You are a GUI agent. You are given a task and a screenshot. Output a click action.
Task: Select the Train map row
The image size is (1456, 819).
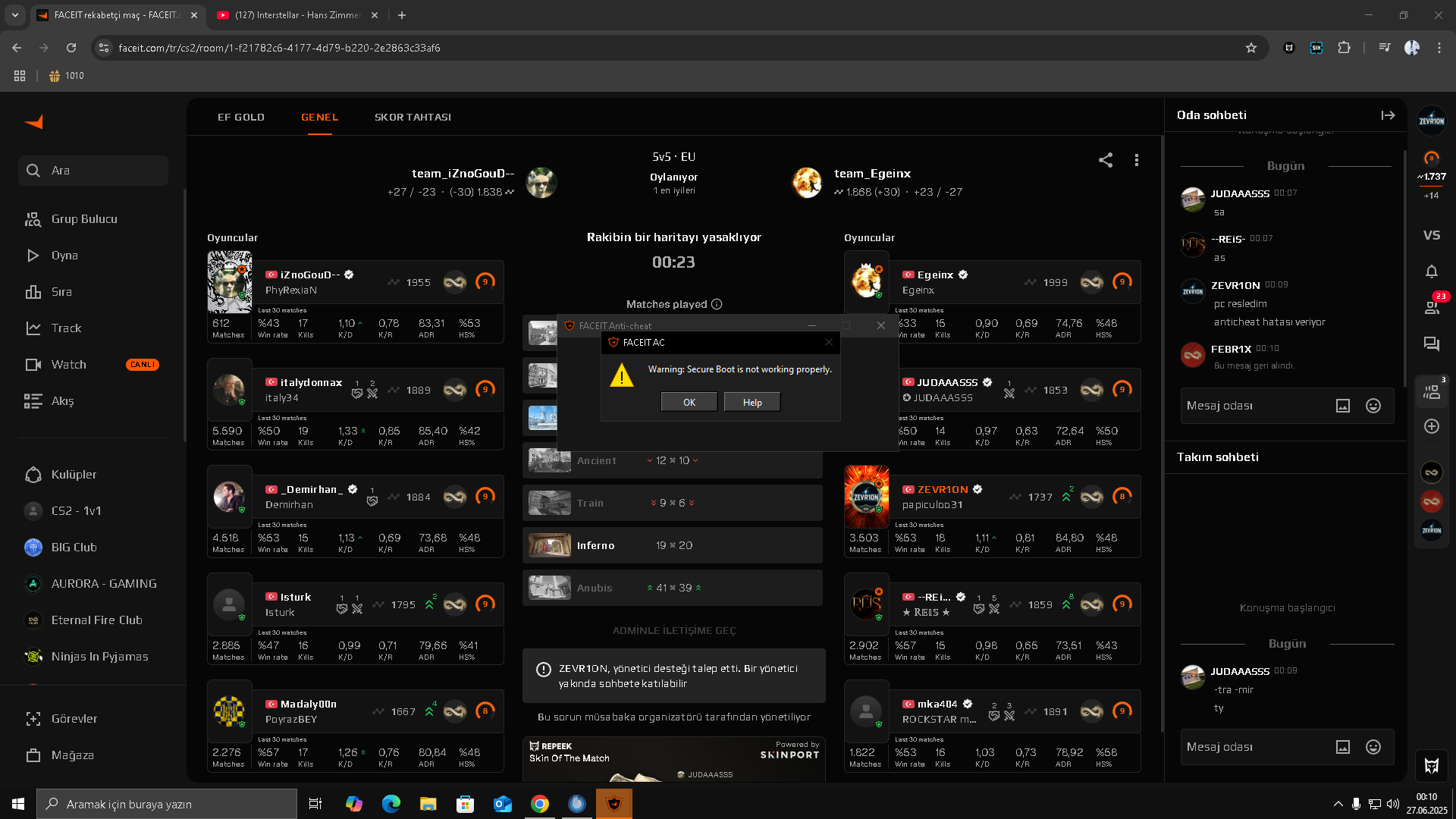(673, 503)
